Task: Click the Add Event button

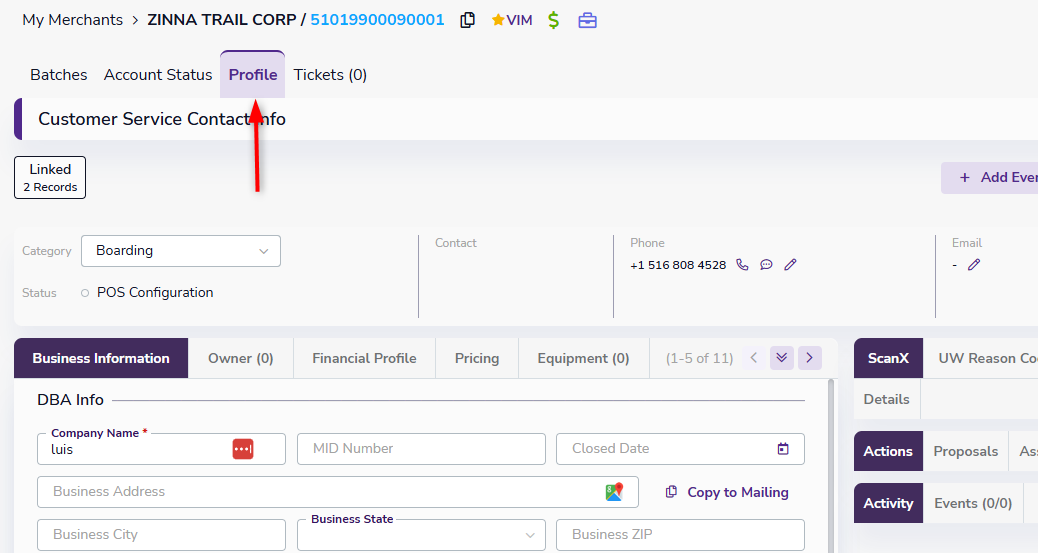Action: tap(990, 177)
